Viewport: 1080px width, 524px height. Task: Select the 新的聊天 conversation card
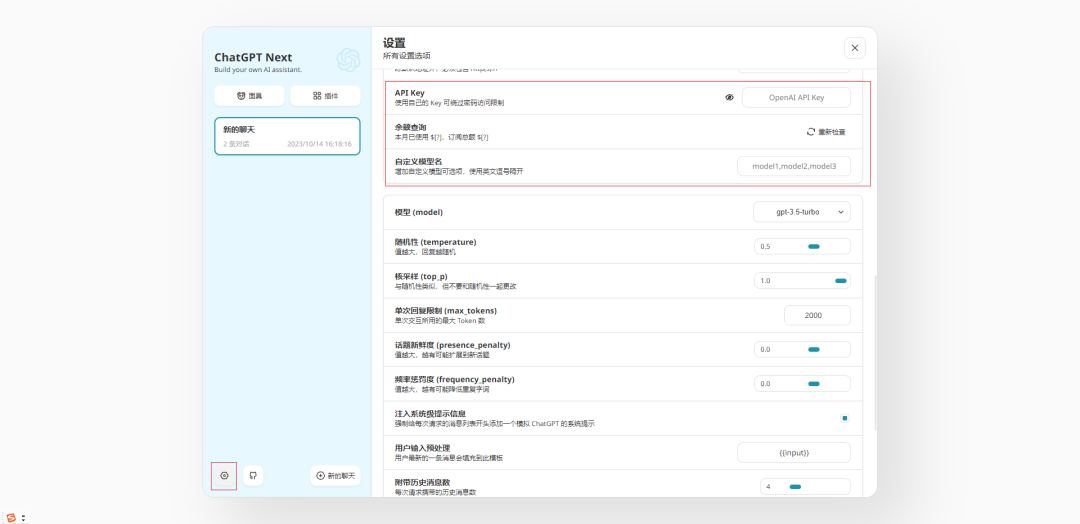coord(287,136)
